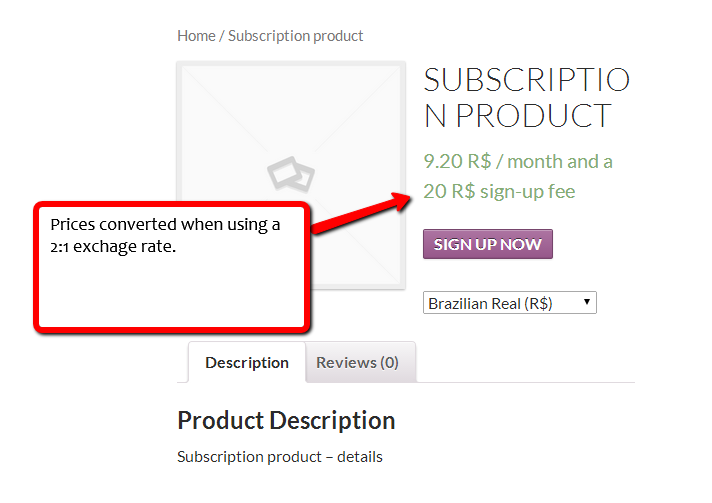Open the Brazilian Real currency dropdown
712x503 pixels.
pos(509,302)
